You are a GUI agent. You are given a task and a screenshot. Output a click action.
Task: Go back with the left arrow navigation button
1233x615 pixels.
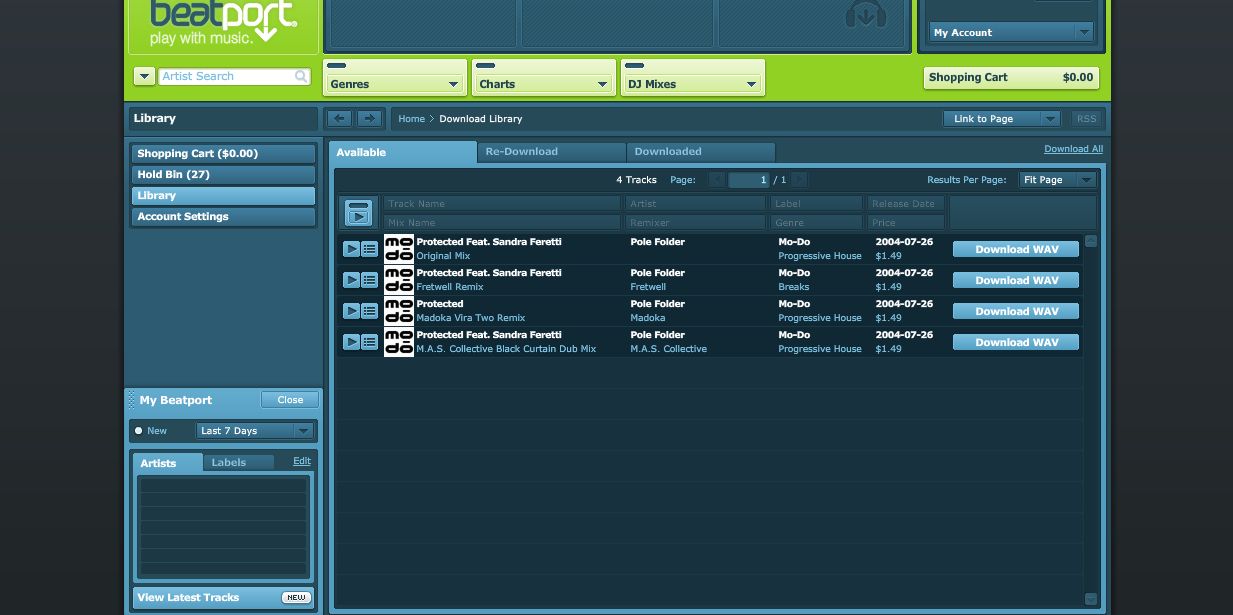tap(340, 118)
